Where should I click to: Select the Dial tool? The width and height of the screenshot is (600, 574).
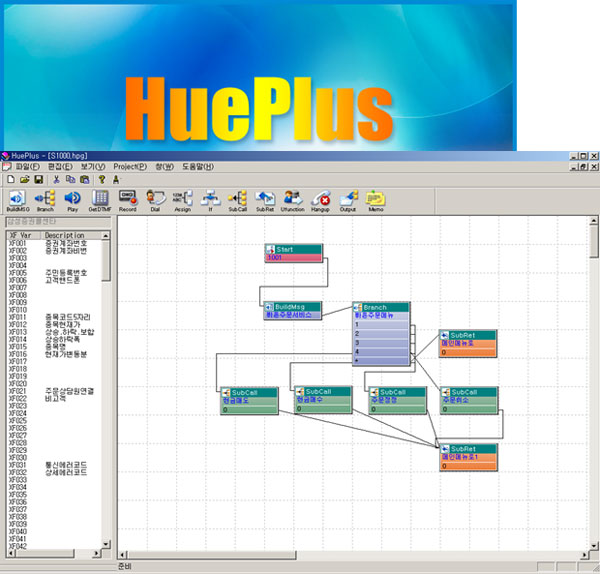pyautogui.click(x=155, y=201)
